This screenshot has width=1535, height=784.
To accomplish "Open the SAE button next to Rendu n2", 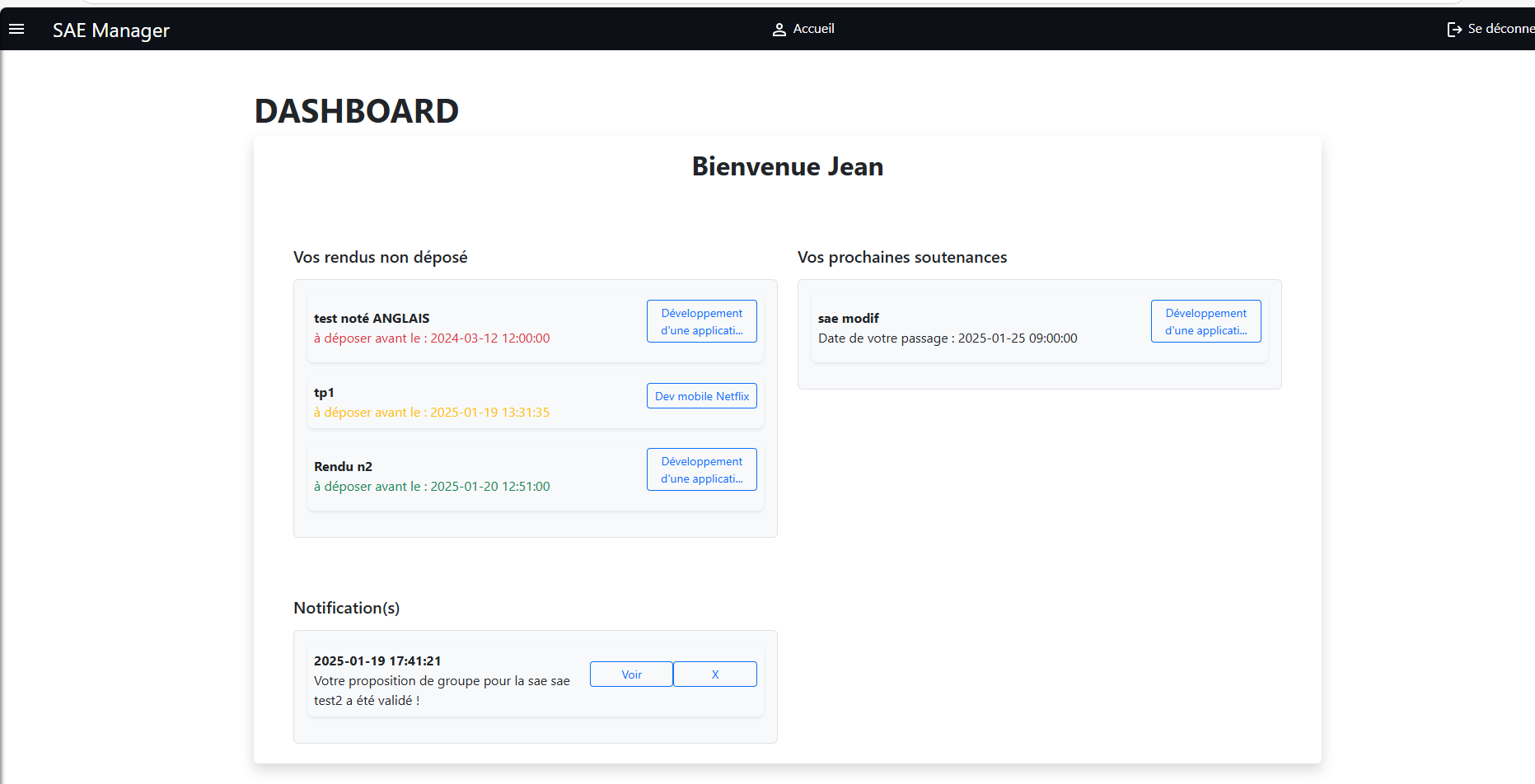I will tap(701, 469).
